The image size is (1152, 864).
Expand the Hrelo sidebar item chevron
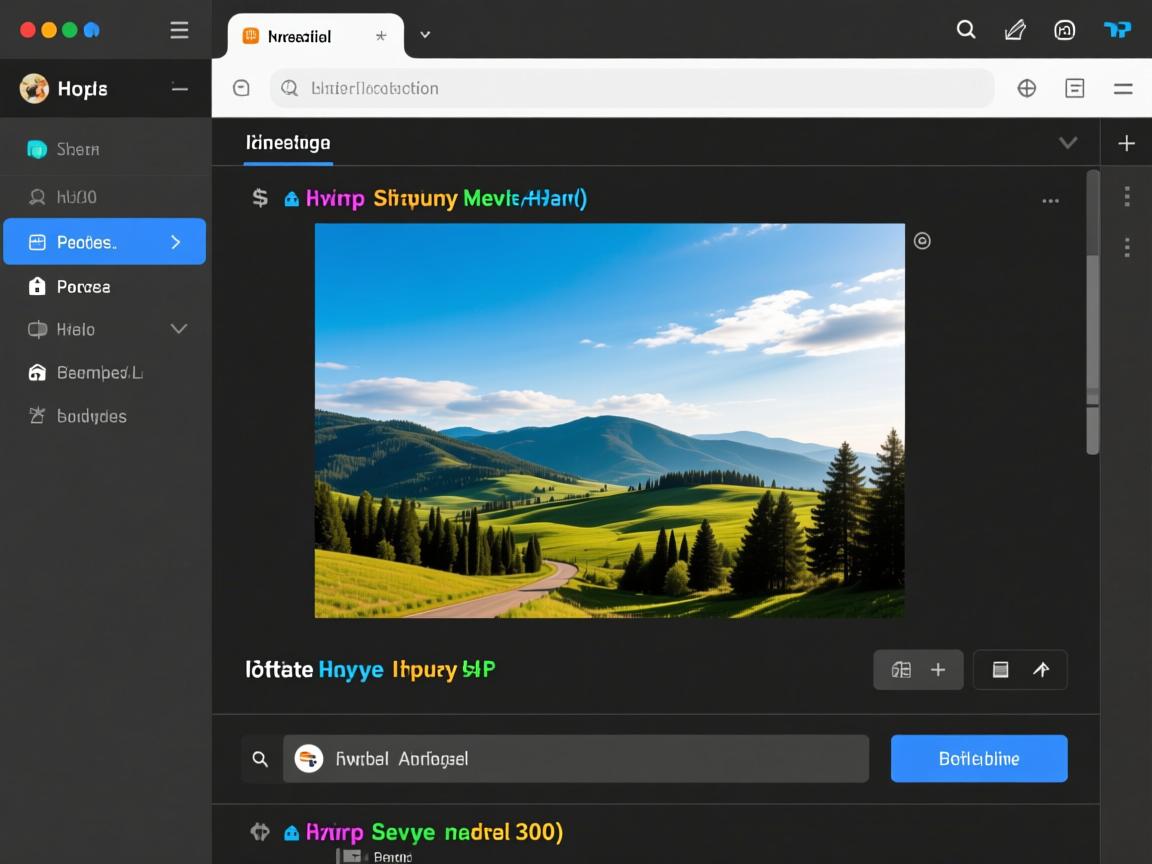179,329
